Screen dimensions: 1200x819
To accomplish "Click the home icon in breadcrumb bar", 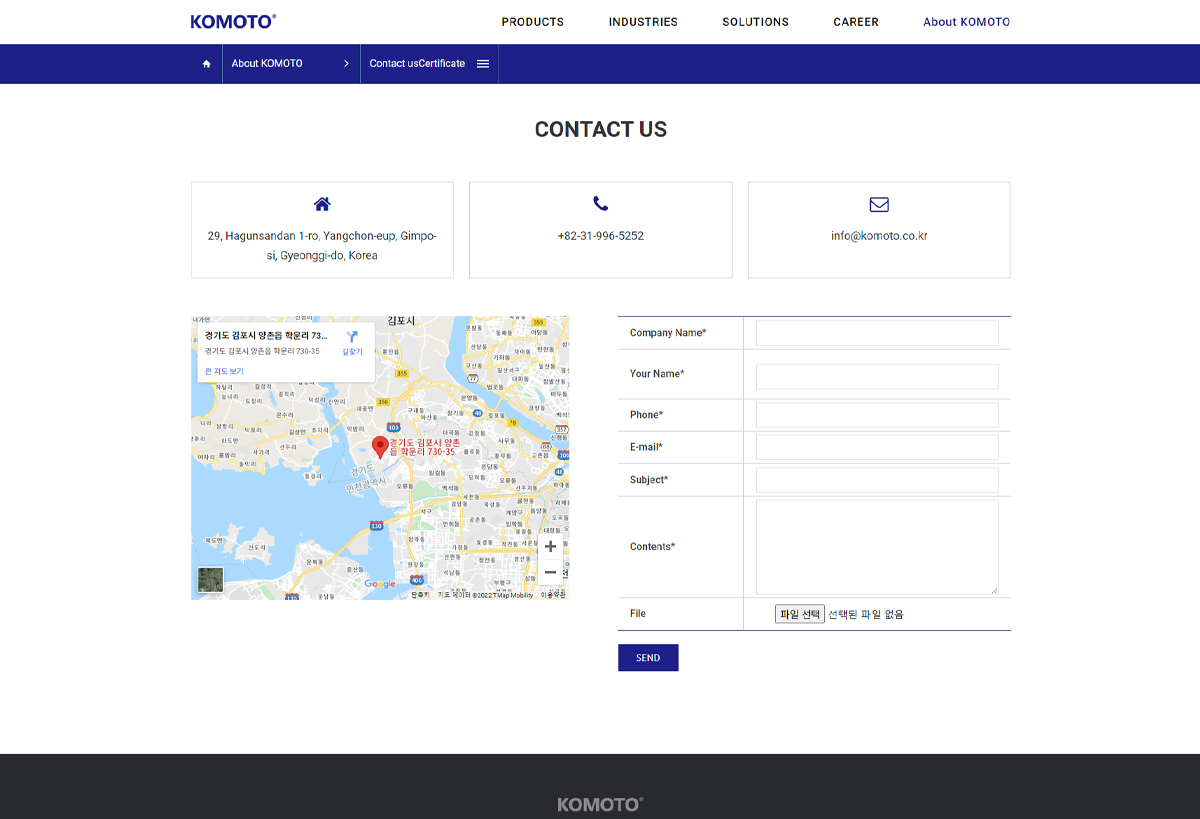I will (207, 63).
